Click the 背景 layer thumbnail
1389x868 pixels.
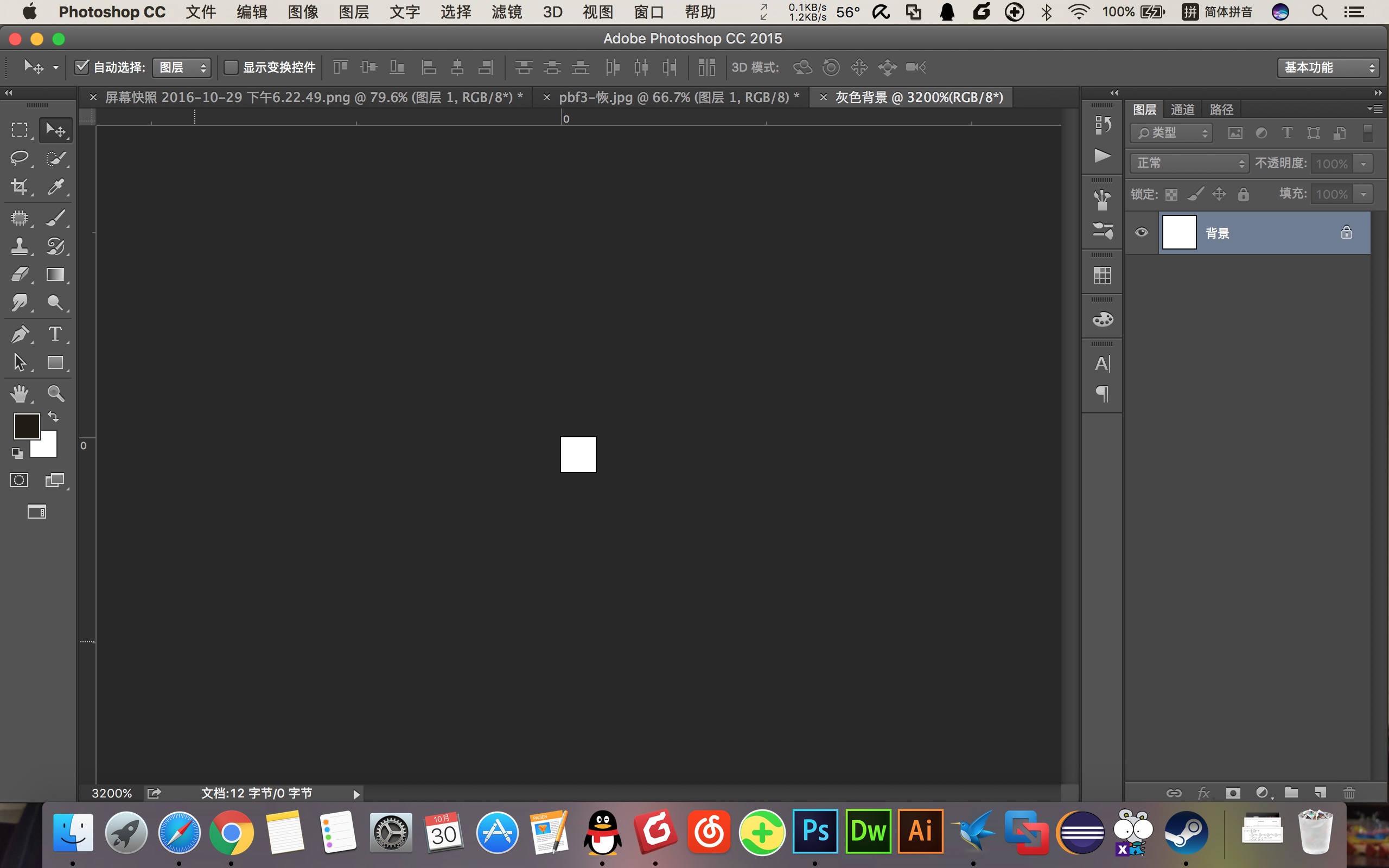pyautogui.click(x=1179, y=232)
